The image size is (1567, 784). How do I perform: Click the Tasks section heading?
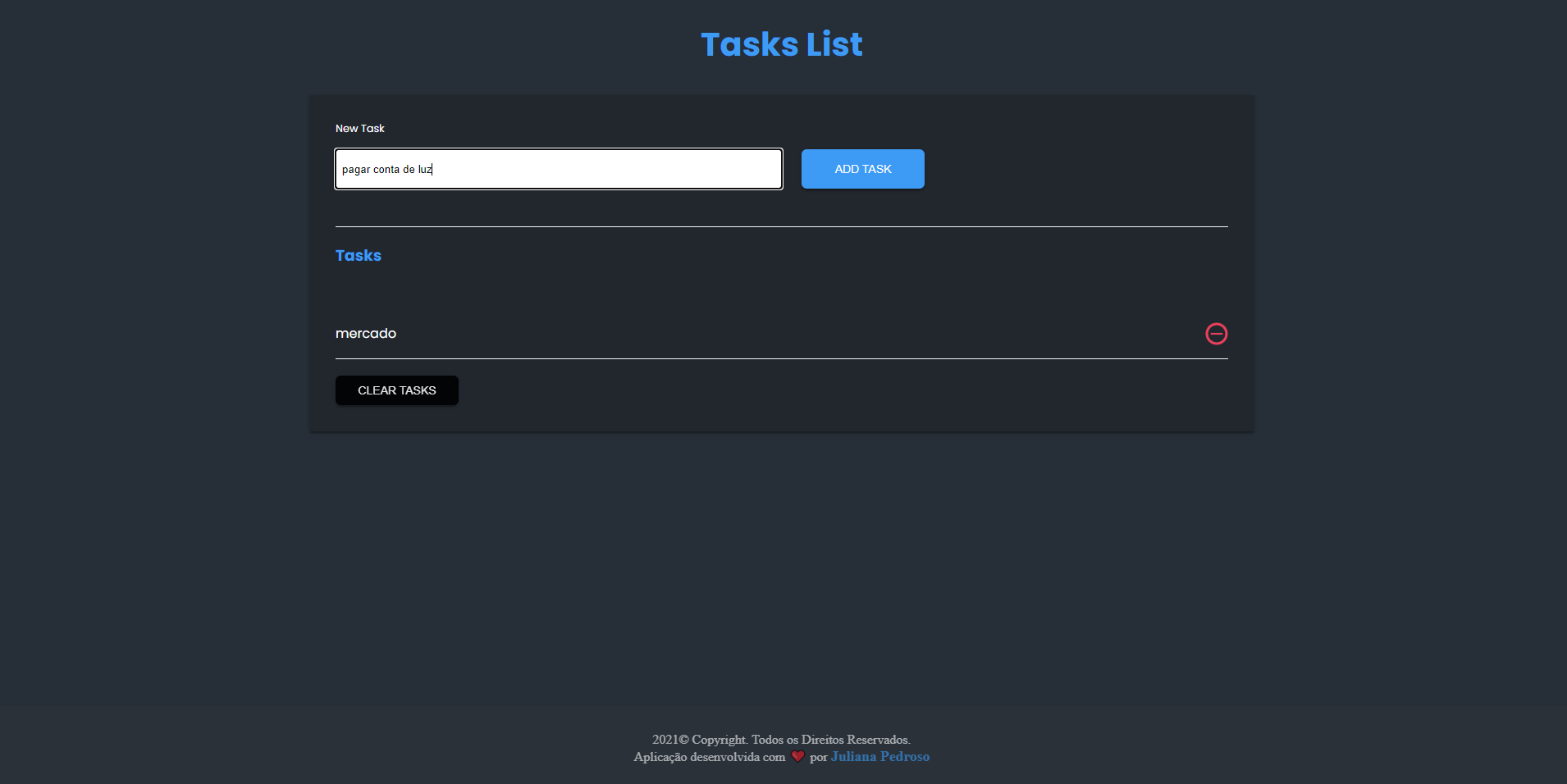click(x=358, y=255)
